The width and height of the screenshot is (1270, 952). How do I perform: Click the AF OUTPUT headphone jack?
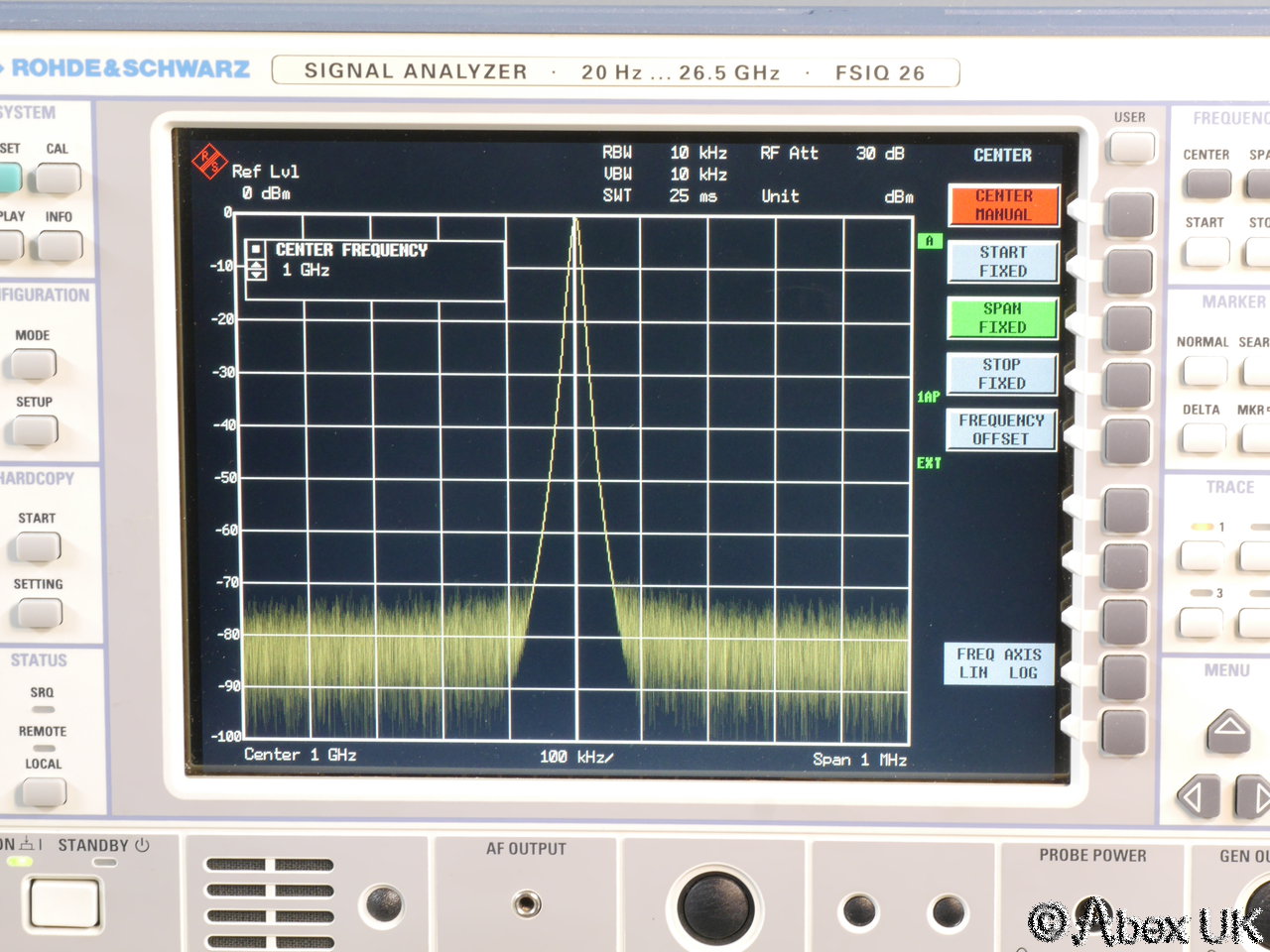527,903
